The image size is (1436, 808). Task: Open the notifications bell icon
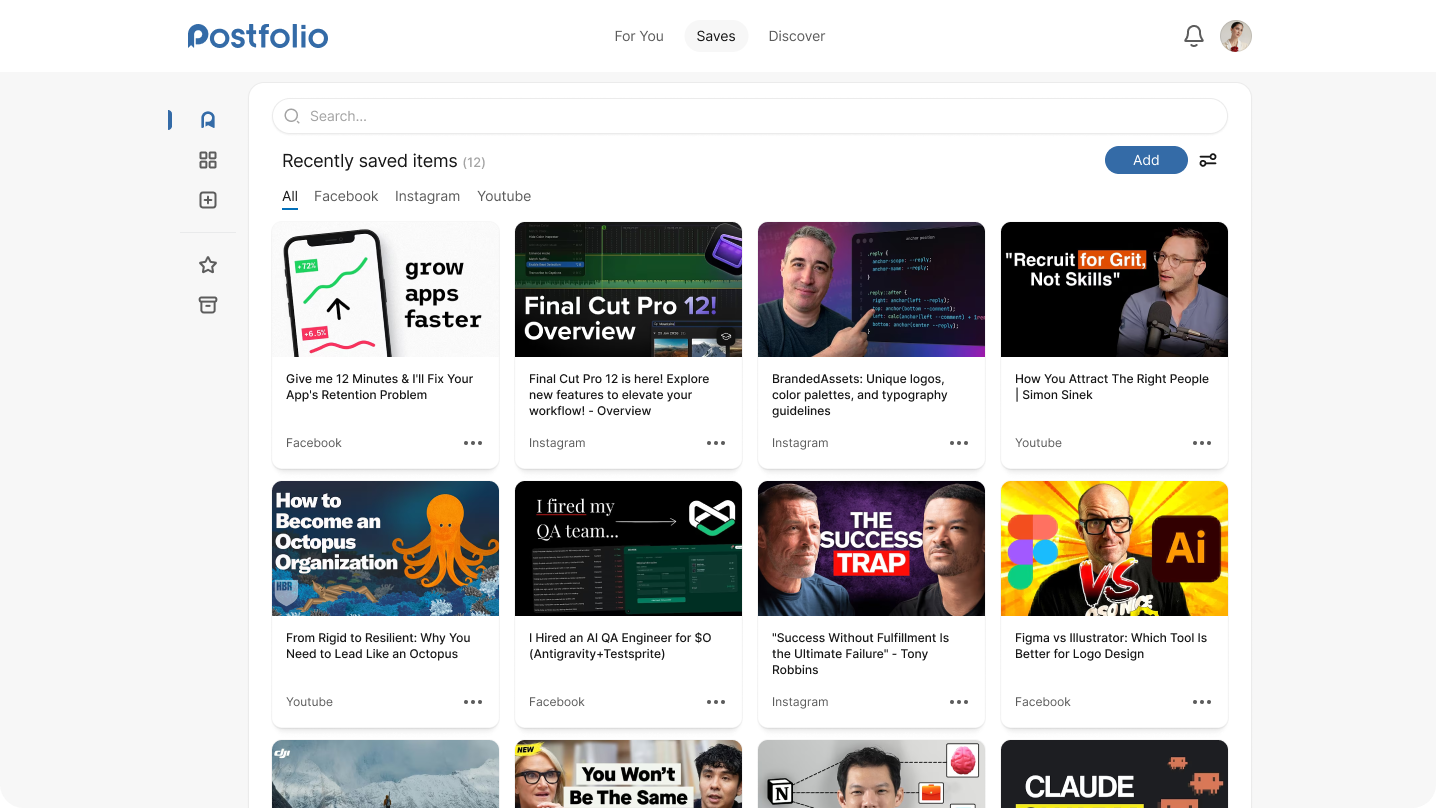1193,36
